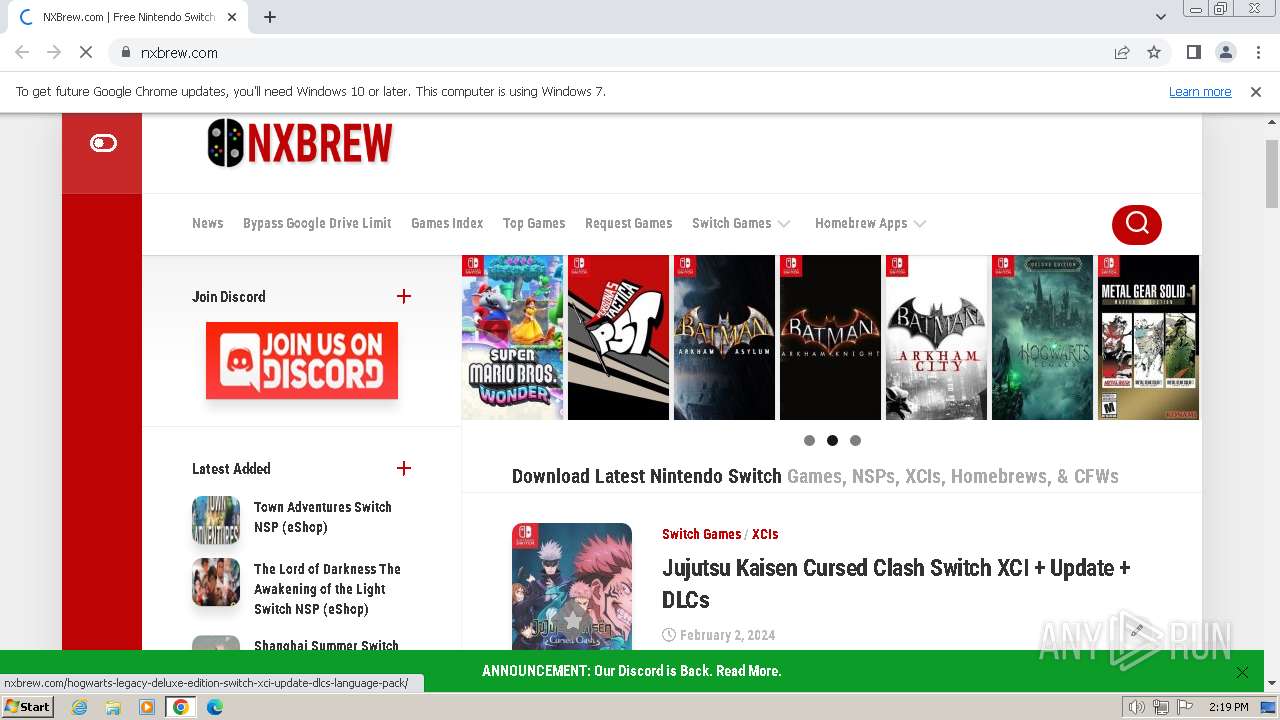Screen dimensions: 1280x720
Task: Open the Chrome three-dot menu
Action: [1258, 52]
